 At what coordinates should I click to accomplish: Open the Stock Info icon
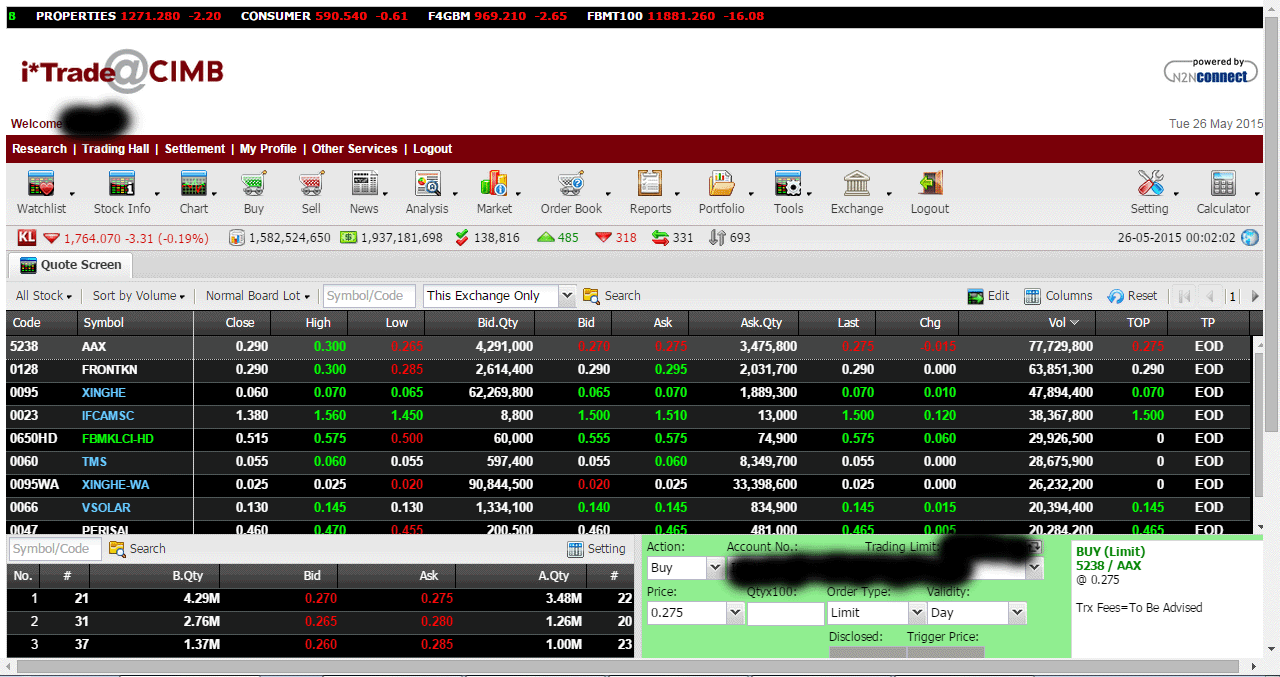tap(122, 185)
